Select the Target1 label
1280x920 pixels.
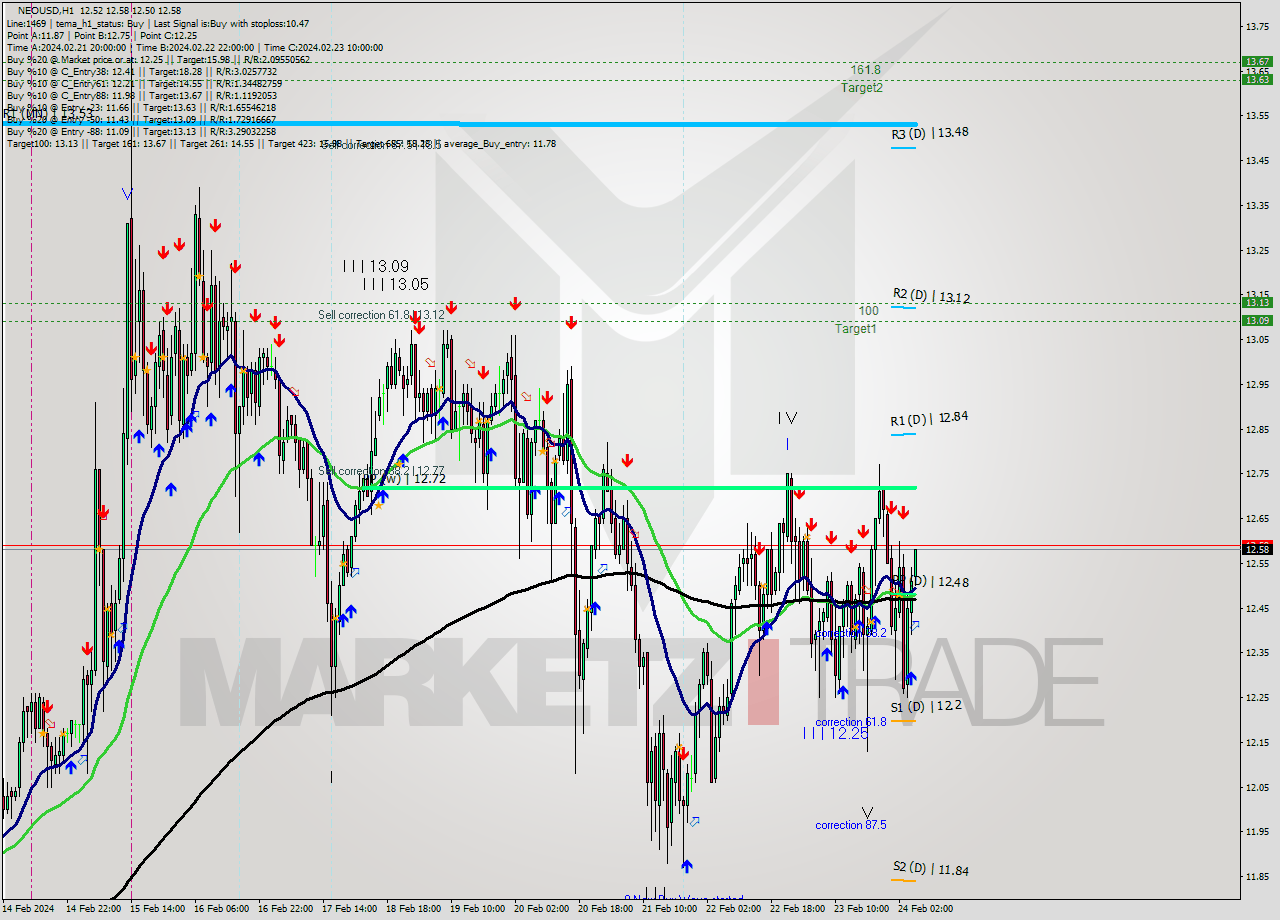pyautogui.click(x=856, y=328)
